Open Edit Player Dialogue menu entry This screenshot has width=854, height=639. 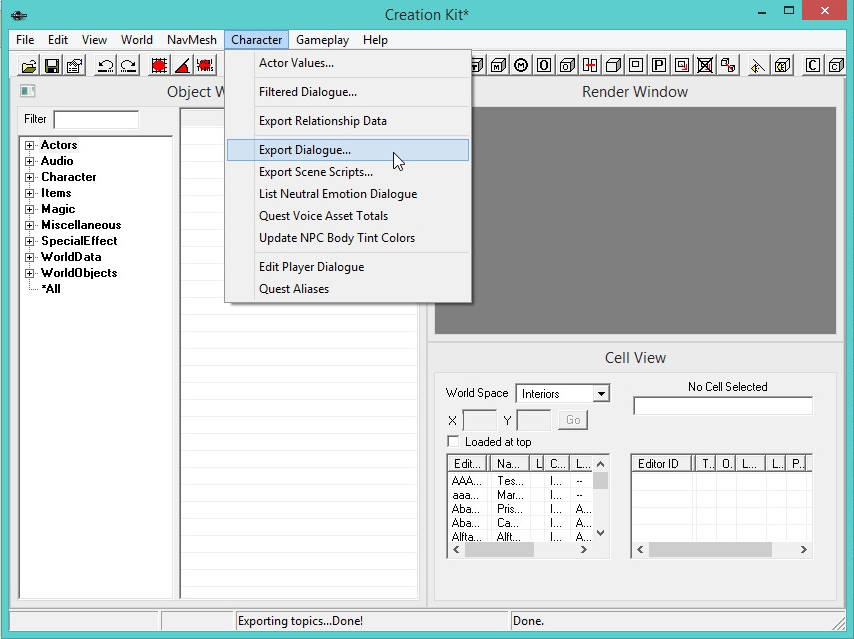[347, 267]
